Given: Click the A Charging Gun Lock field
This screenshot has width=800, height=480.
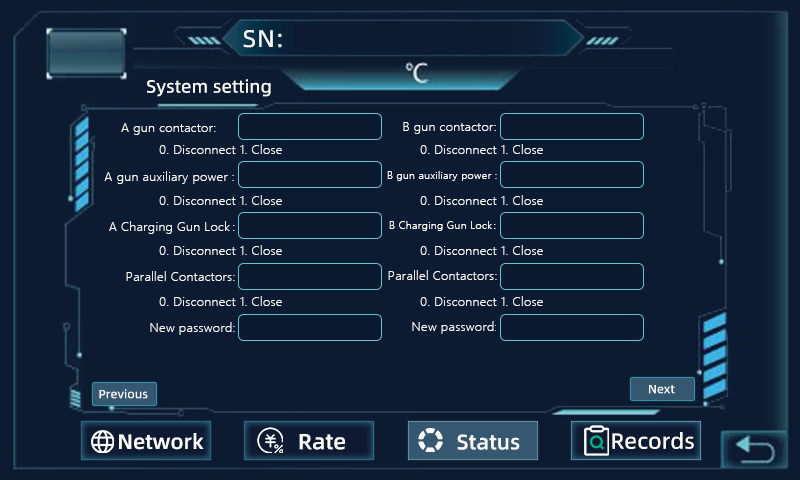Looking at the screenshot, I should coord(310,226).
